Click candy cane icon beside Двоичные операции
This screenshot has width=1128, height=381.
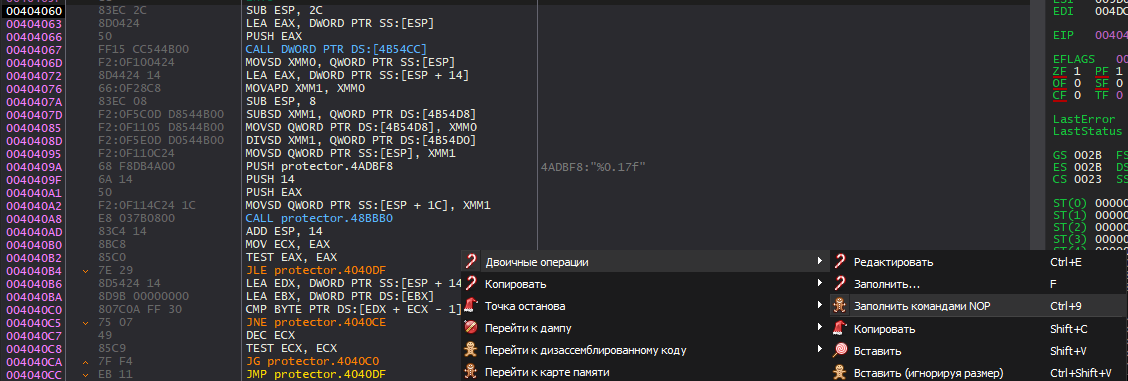470,262
